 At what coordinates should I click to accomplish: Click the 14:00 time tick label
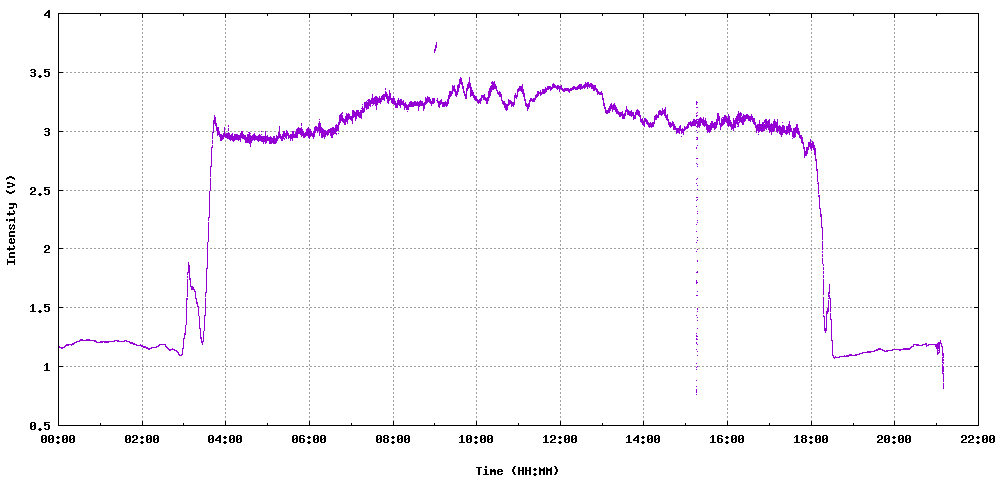coord(643,440)
